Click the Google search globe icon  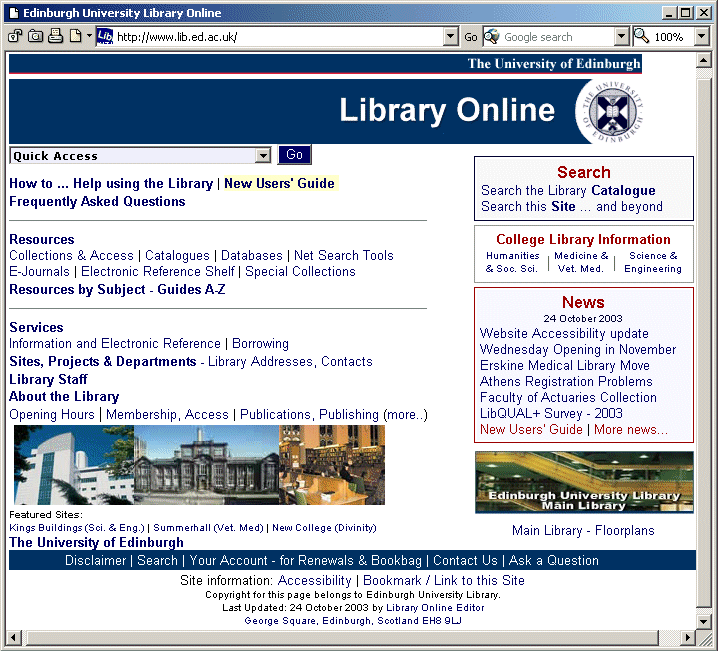[x=492, y=37]
